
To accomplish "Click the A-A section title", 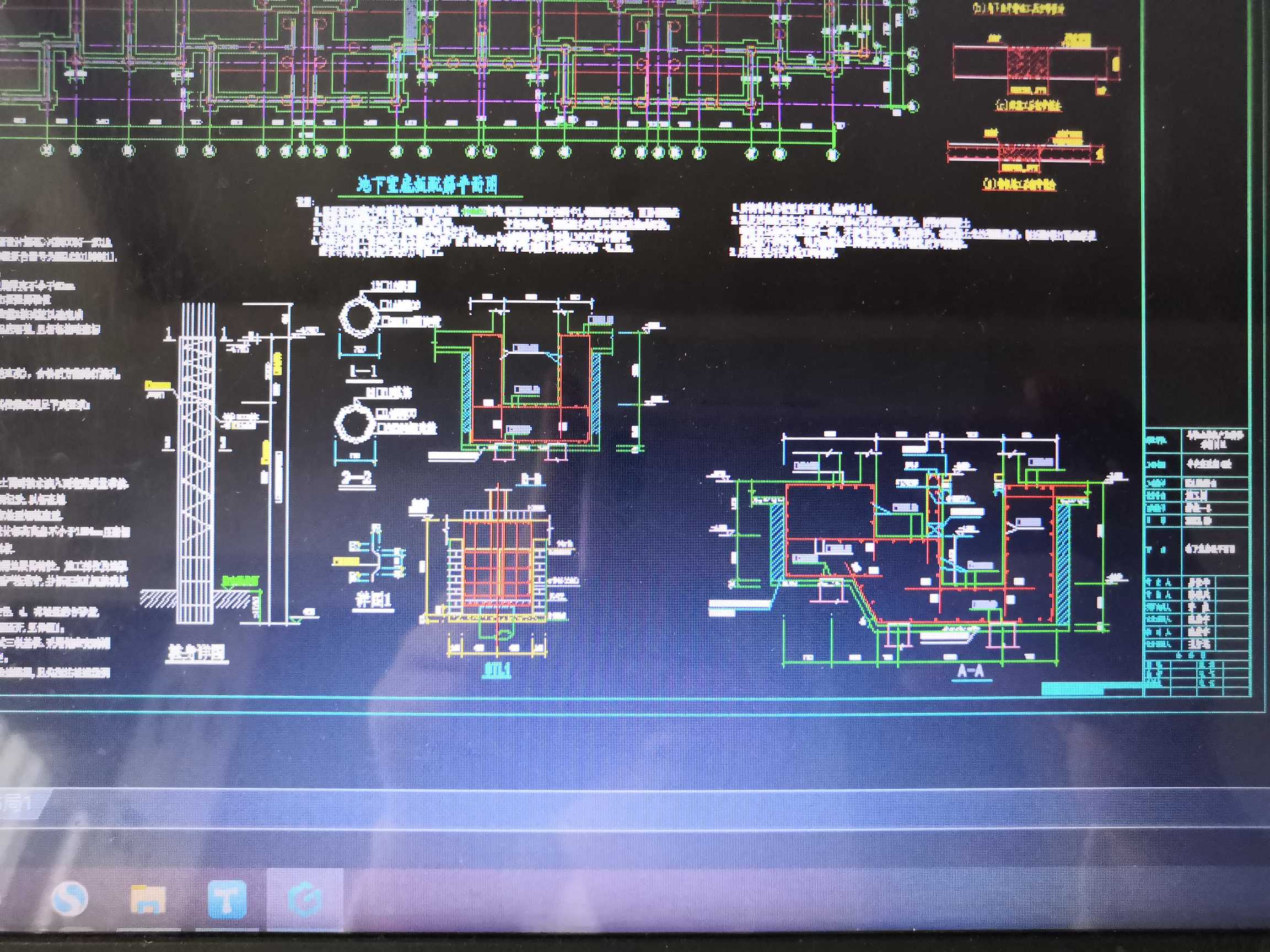I will pyautogui.click(x=971, y=672).
